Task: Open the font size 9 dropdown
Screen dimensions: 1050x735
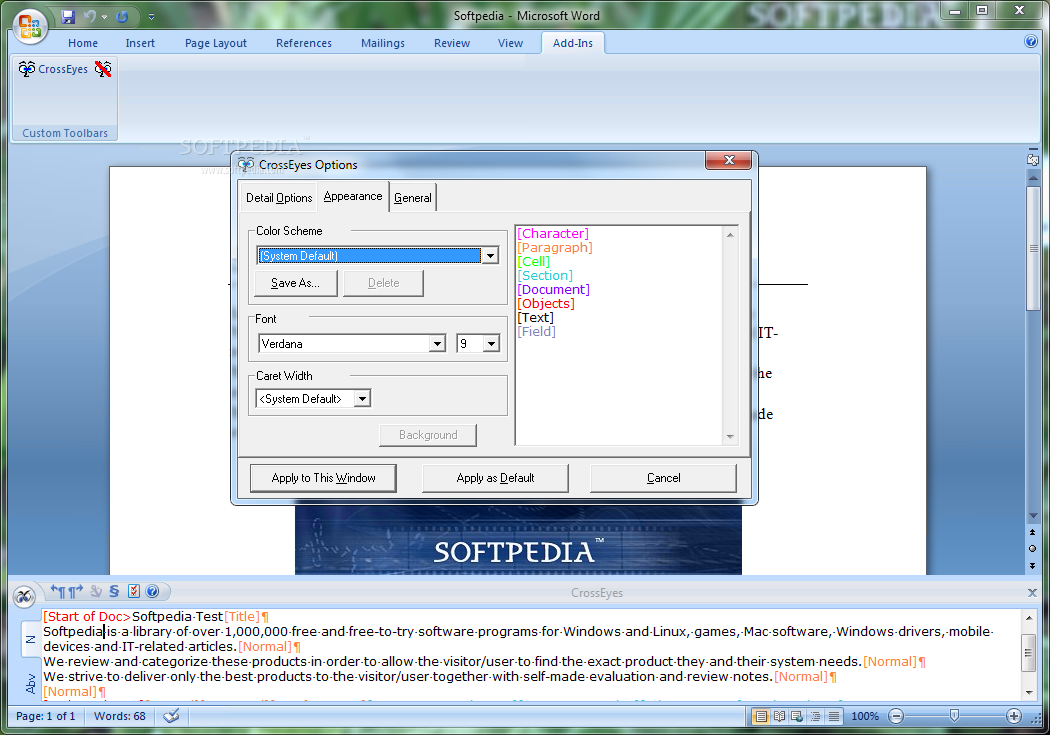Action: (492, 343)
